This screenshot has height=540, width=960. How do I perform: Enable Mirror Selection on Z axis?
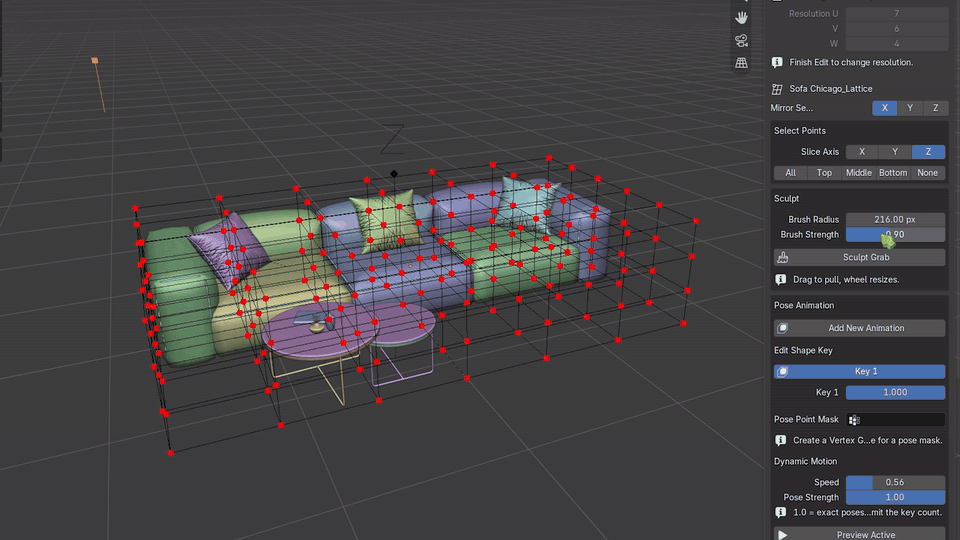[936, 108]
